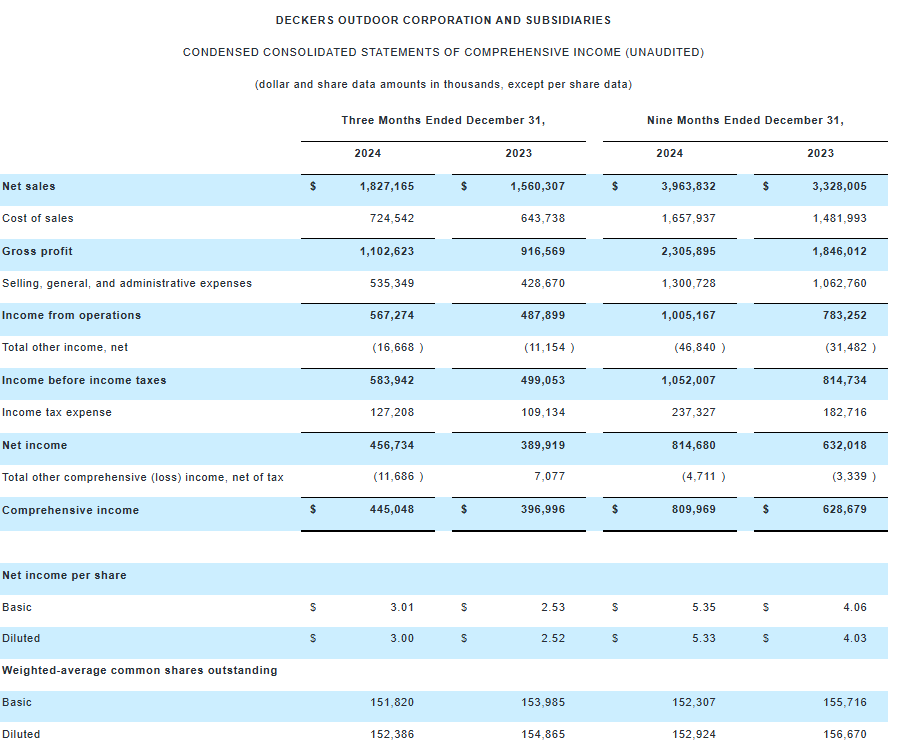The width and height of the screenshot is (900, 755).
Task: Click the dollar and share data note
Action: tap(443, 84)
